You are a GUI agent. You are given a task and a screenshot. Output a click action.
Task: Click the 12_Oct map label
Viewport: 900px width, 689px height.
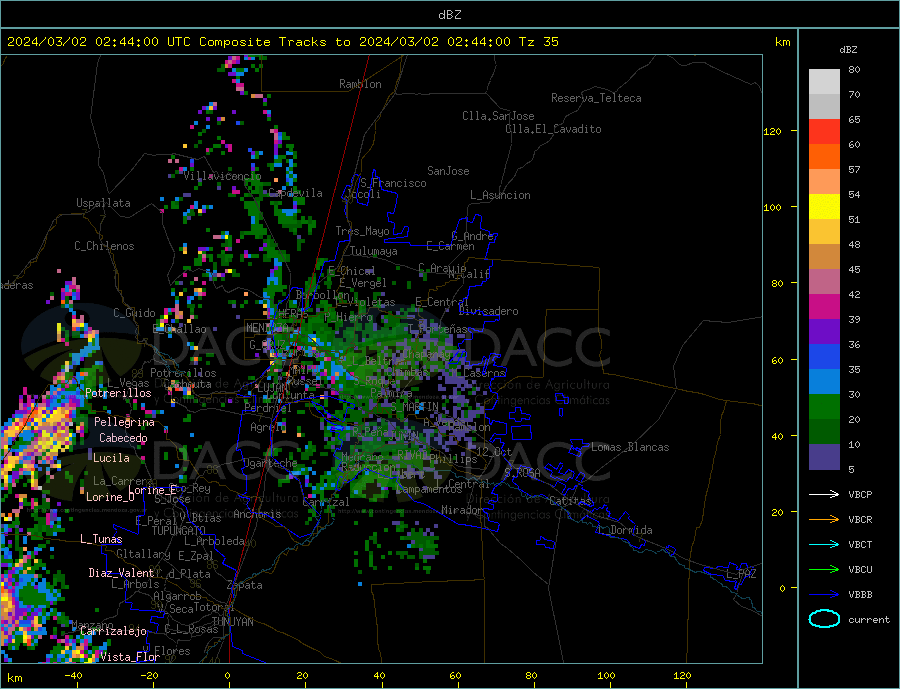(494, 452)
